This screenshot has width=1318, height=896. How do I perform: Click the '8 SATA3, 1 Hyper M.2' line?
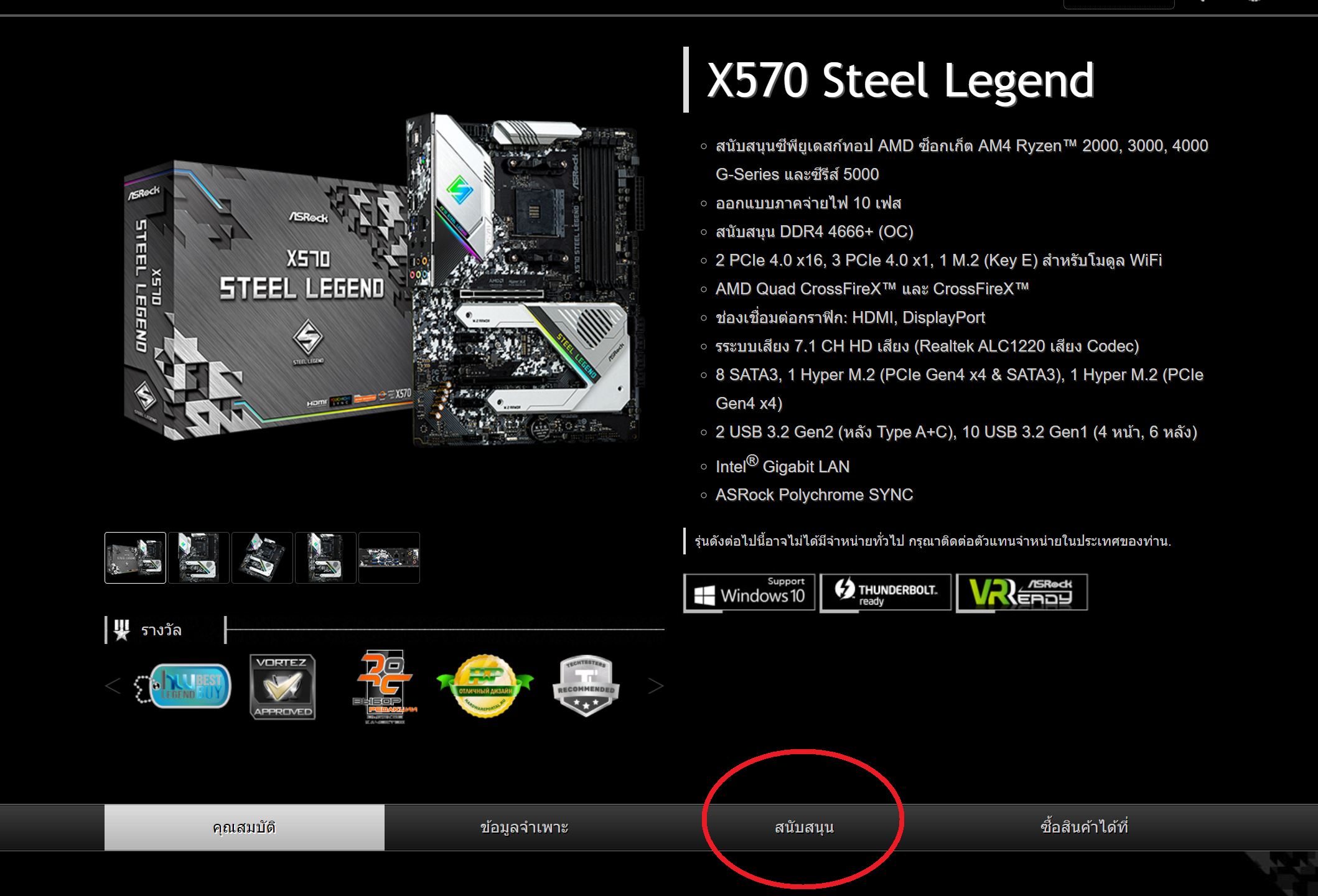point(960,389)
